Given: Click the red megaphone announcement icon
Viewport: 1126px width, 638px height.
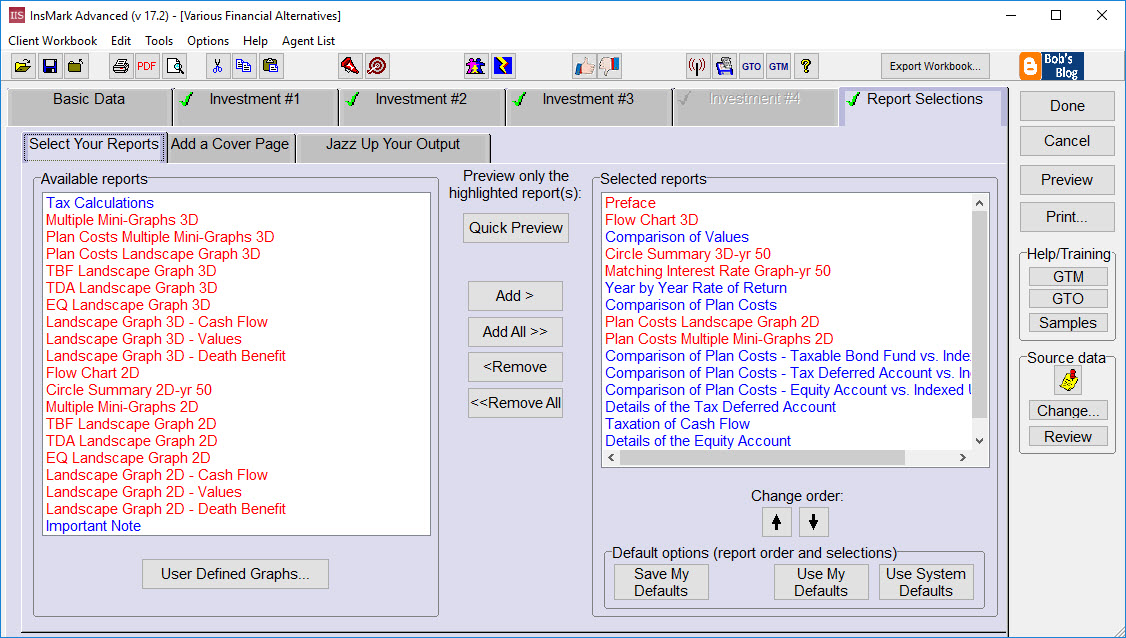Looking at the screenshot, I should click(x=350, y=66).
